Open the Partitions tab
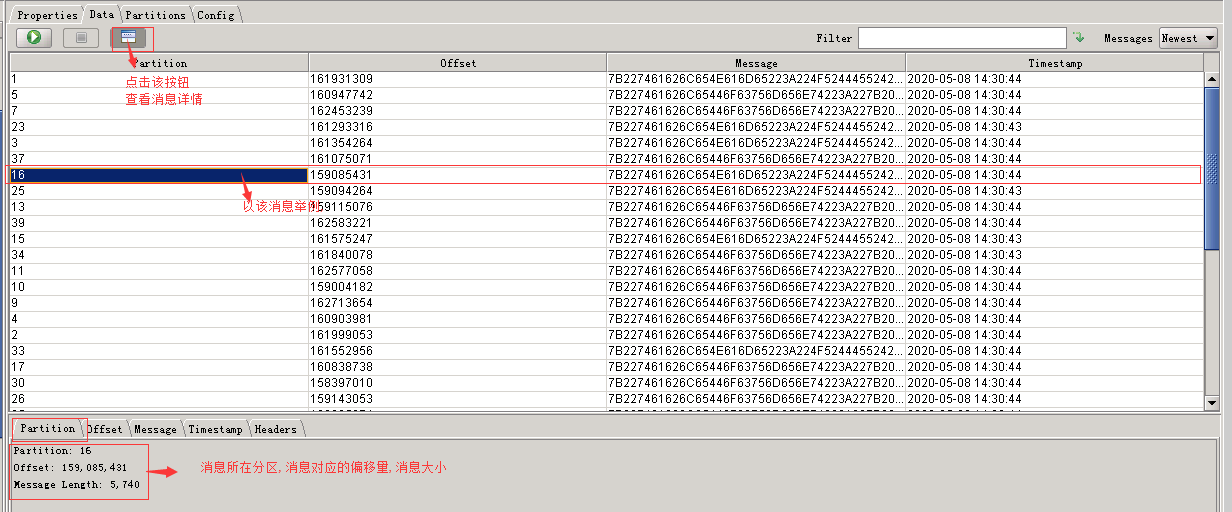Image resolution: width=1232 pixels, height=512 pixels. (155, 15)
